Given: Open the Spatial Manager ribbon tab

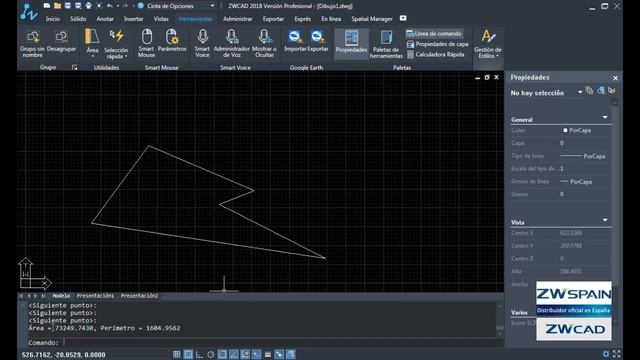Looking at the screenshot, I should [372, 19].
